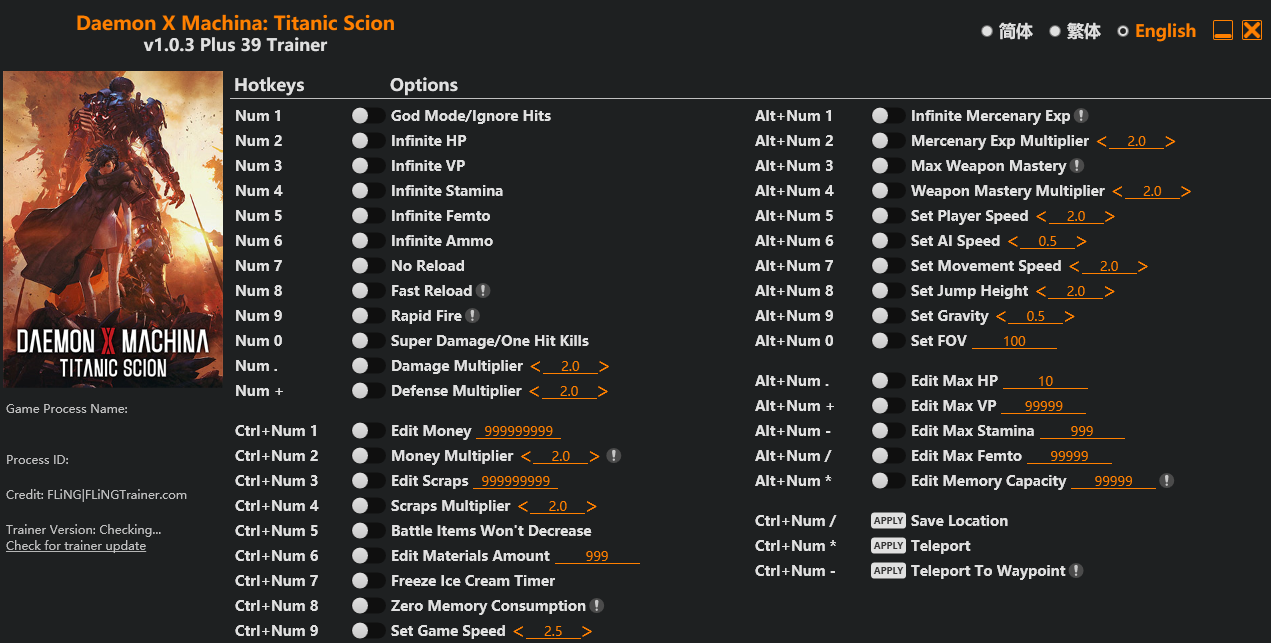
Task: Decrease Scraps Multiplier with left arrow
Action: (523, 507)
